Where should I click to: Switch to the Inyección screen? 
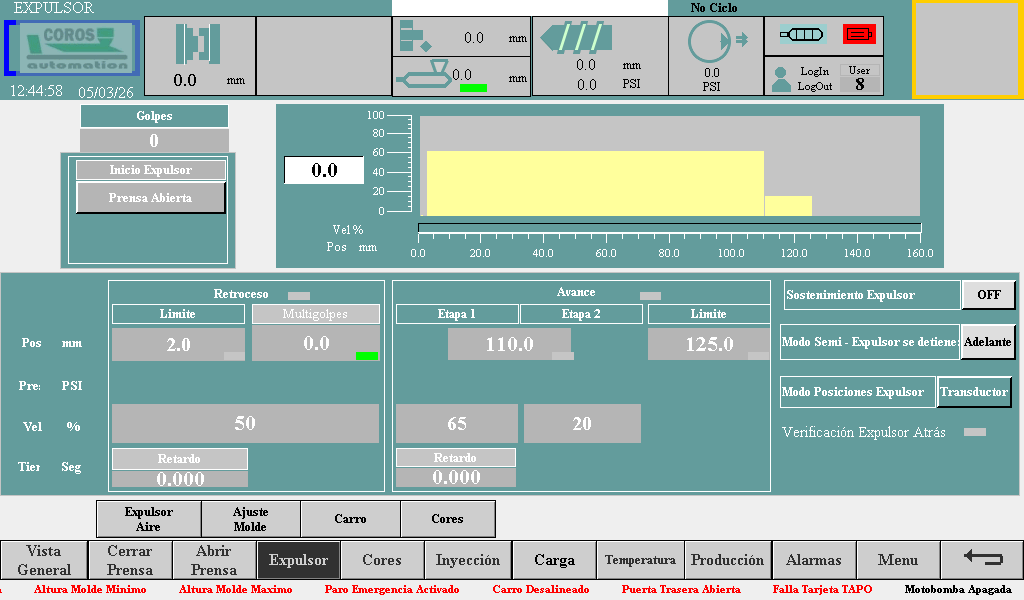click(468, 560)
